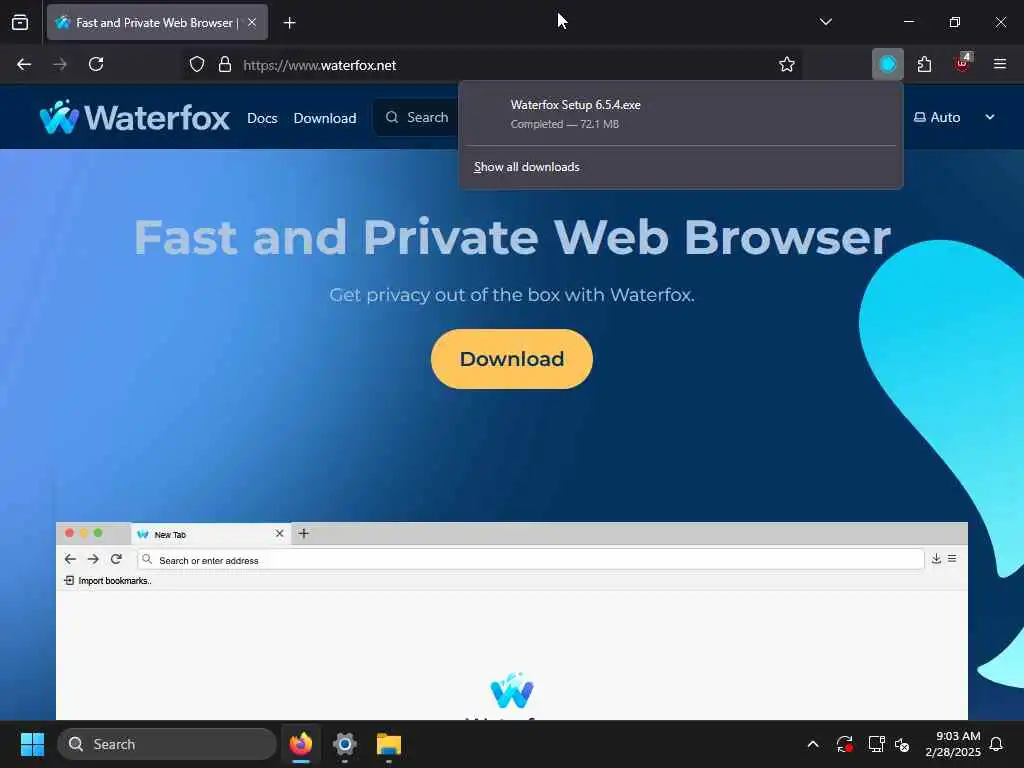Click the taskbar Search box
This screenshot has width=1024, height=768.
point(167,744)
